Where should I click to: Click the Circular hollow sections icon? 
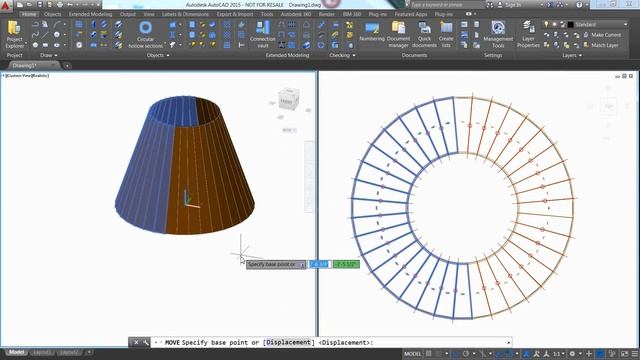click(x=145, y=28)
